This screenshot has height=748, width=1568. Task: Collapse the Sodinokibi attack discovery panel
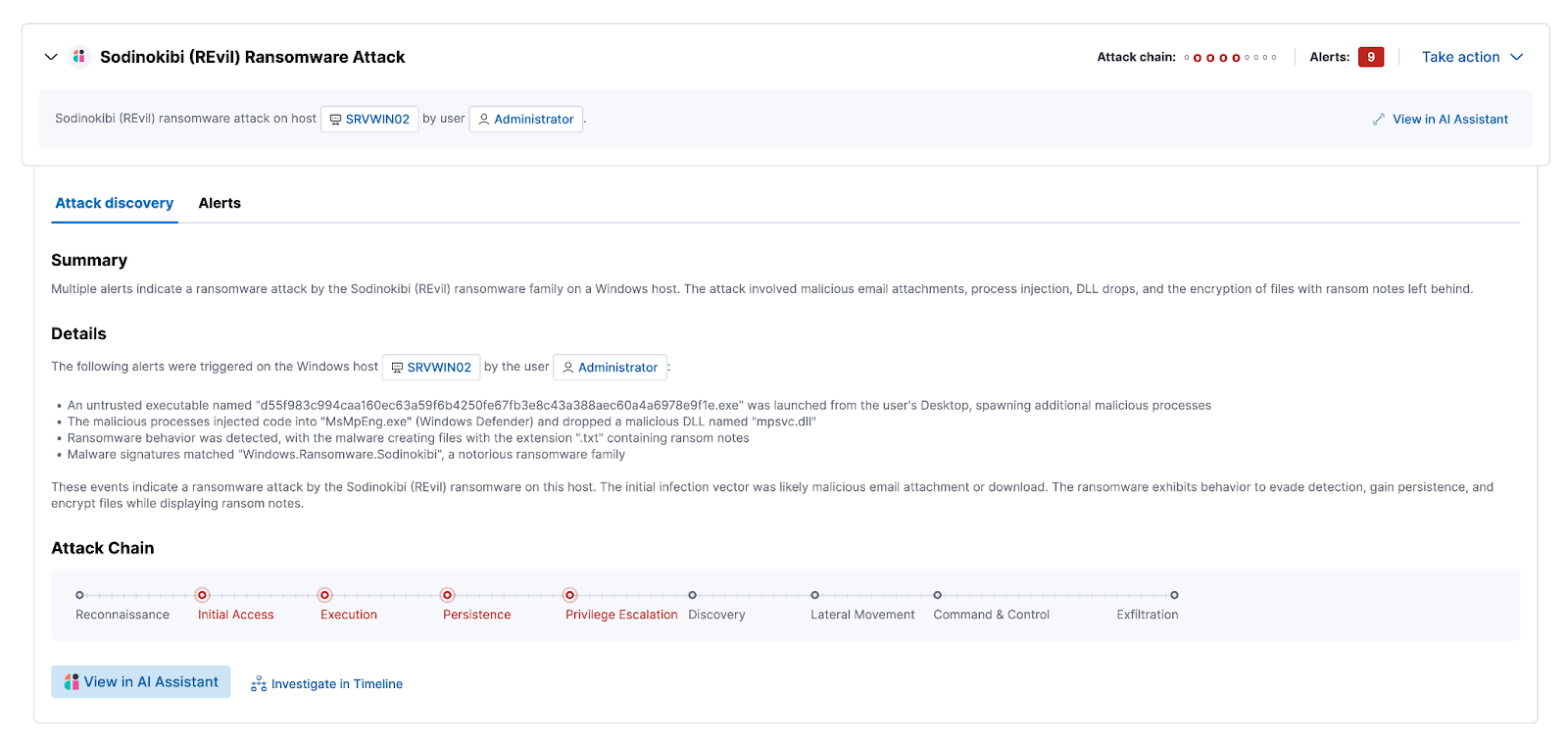pyautogui.click(x=51, y=57)
